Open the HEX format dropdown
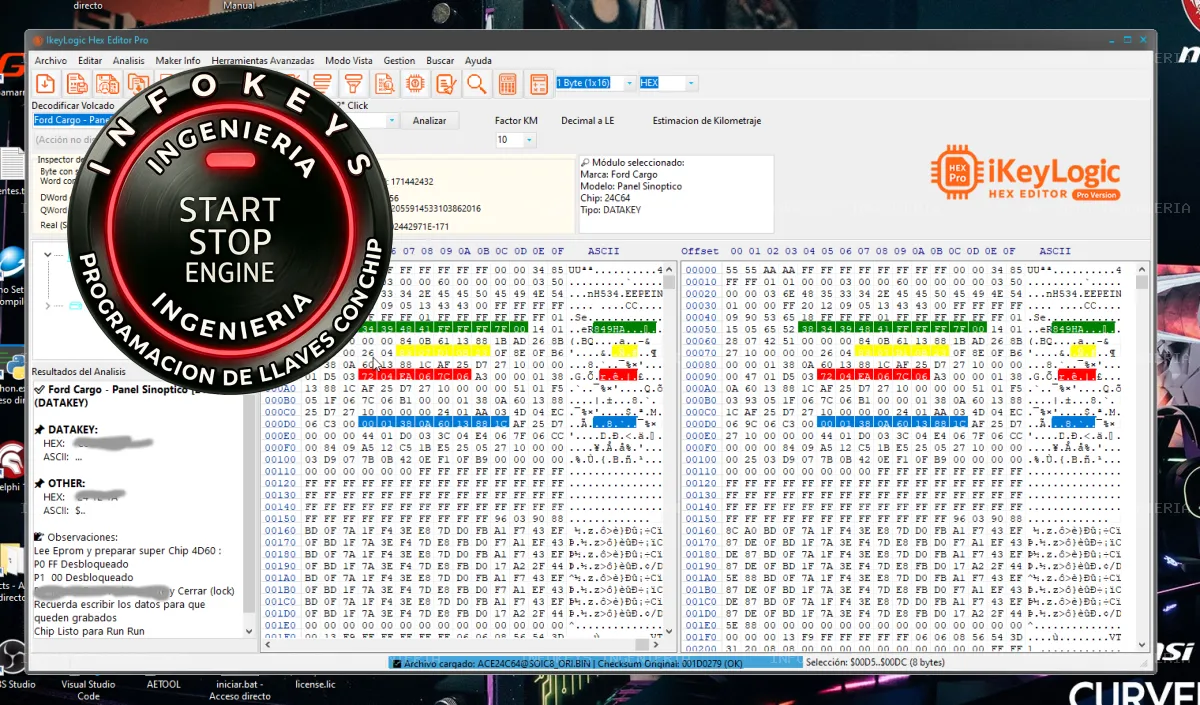Viewport: 1200px width, 705px height. pyautogui.click(x=691, y=83)
